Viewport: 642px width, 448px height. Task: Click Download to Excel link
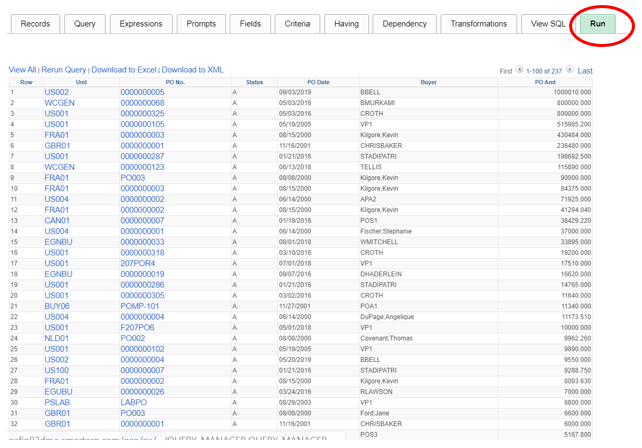[x=124, y=70]
